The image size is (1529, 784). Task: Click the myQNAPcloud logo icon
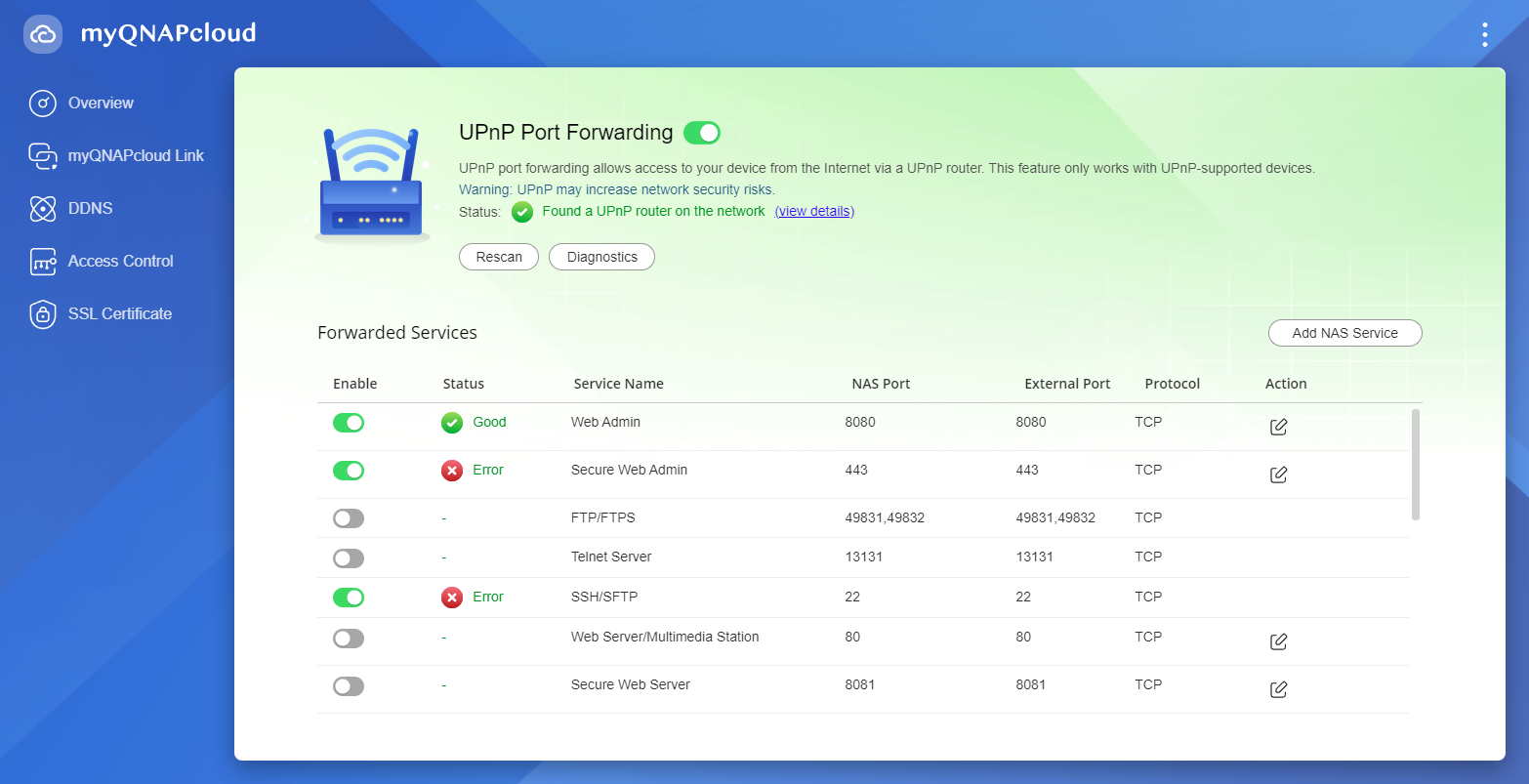[43, 34]
